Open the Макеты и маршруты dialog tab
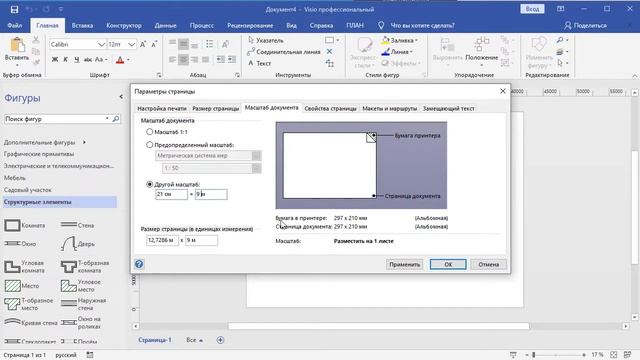 pos(389,109)
